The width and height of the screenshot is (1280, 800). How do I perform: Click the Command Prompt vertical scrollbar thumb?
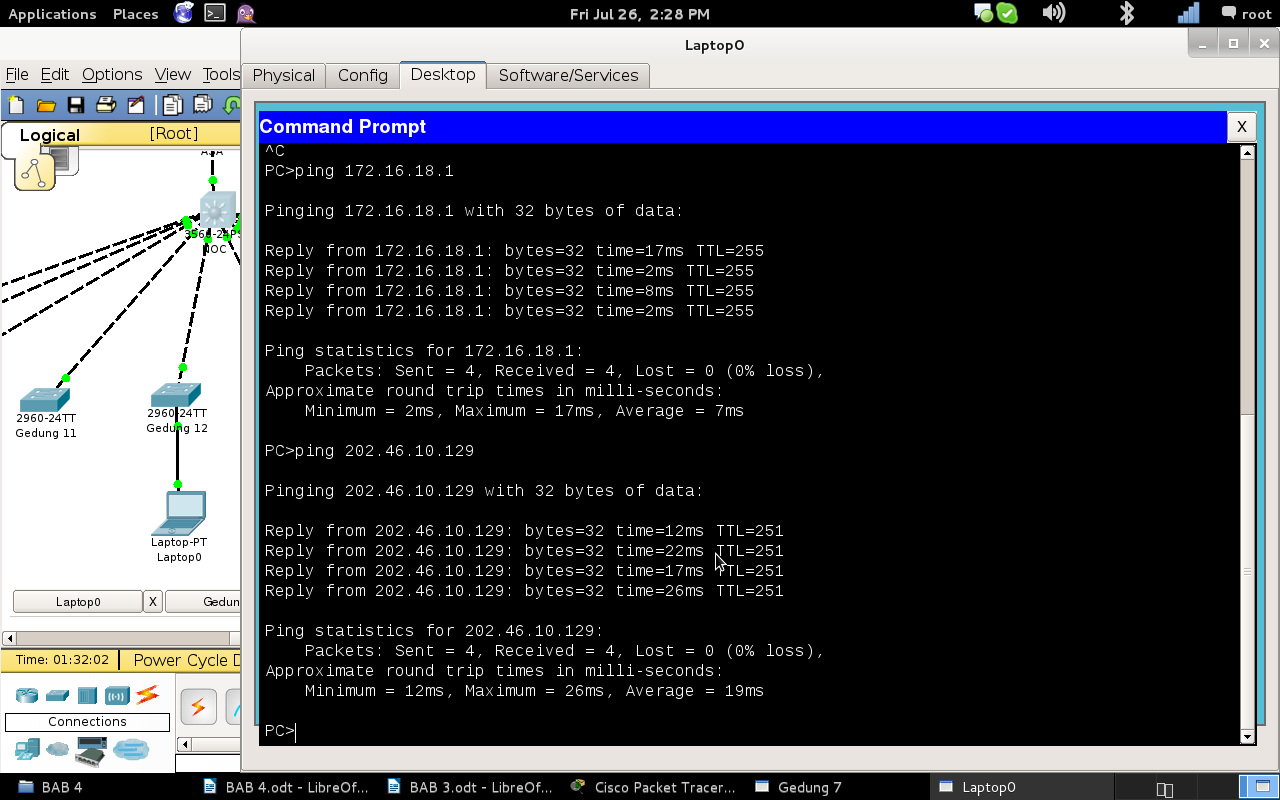[1247, 571]
